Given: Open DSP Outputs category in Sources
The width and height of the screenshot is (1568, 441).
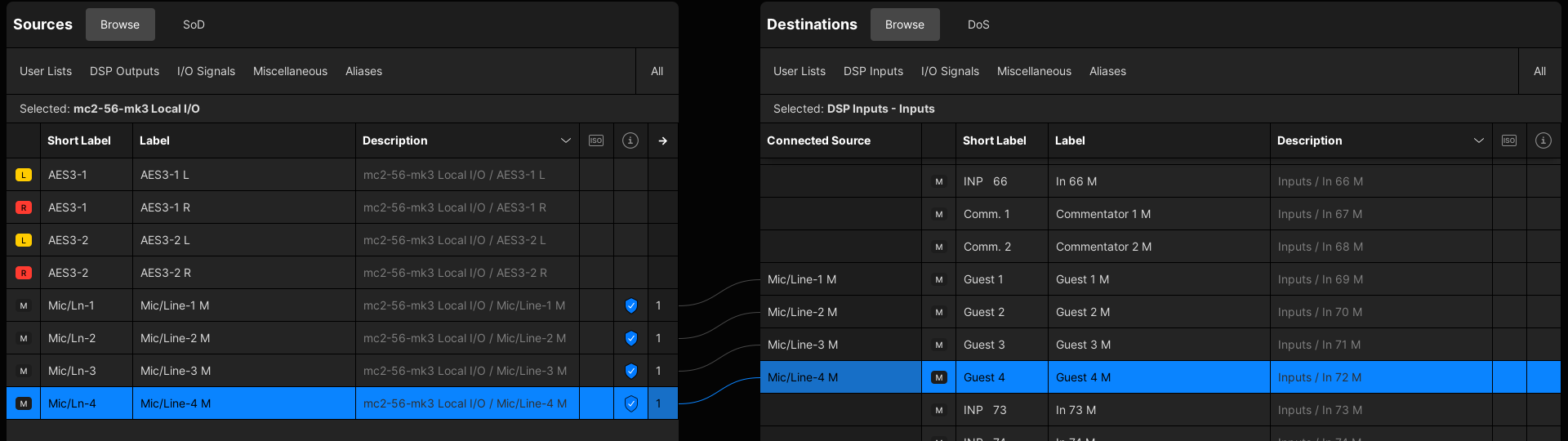Looking at the screenshot, I should [x=124, y=71].
